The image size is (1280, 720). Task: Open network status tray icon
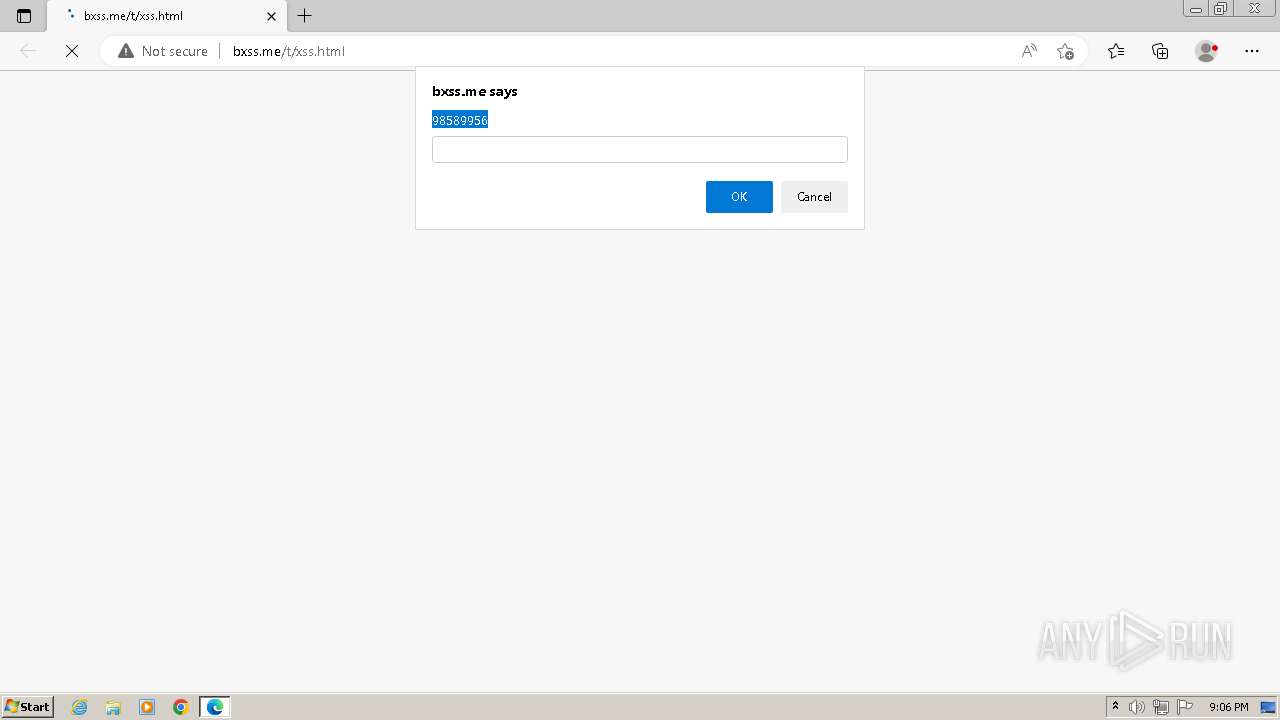[1161, 707]
